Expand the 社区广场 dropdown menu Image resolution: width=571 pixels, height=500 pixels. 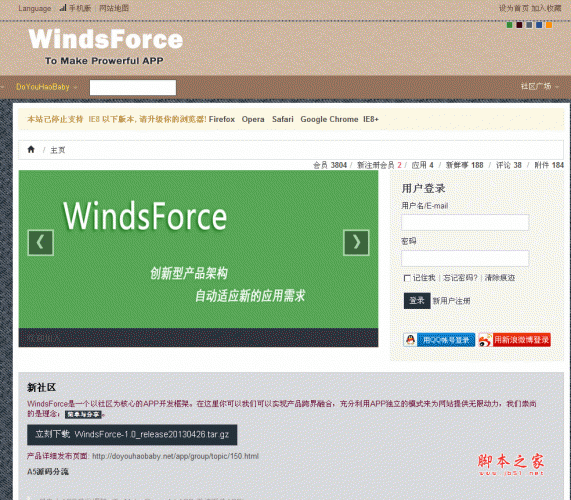pos(539,87)
